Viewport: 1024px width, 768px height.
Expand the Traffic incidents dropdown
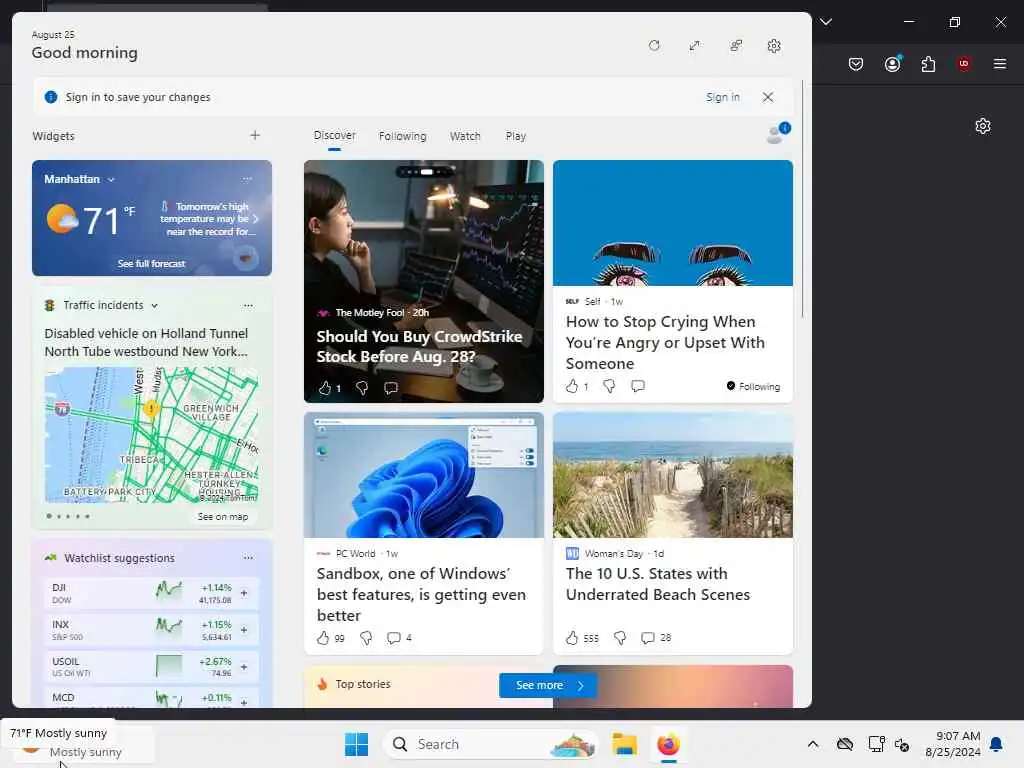pos(154,305)
